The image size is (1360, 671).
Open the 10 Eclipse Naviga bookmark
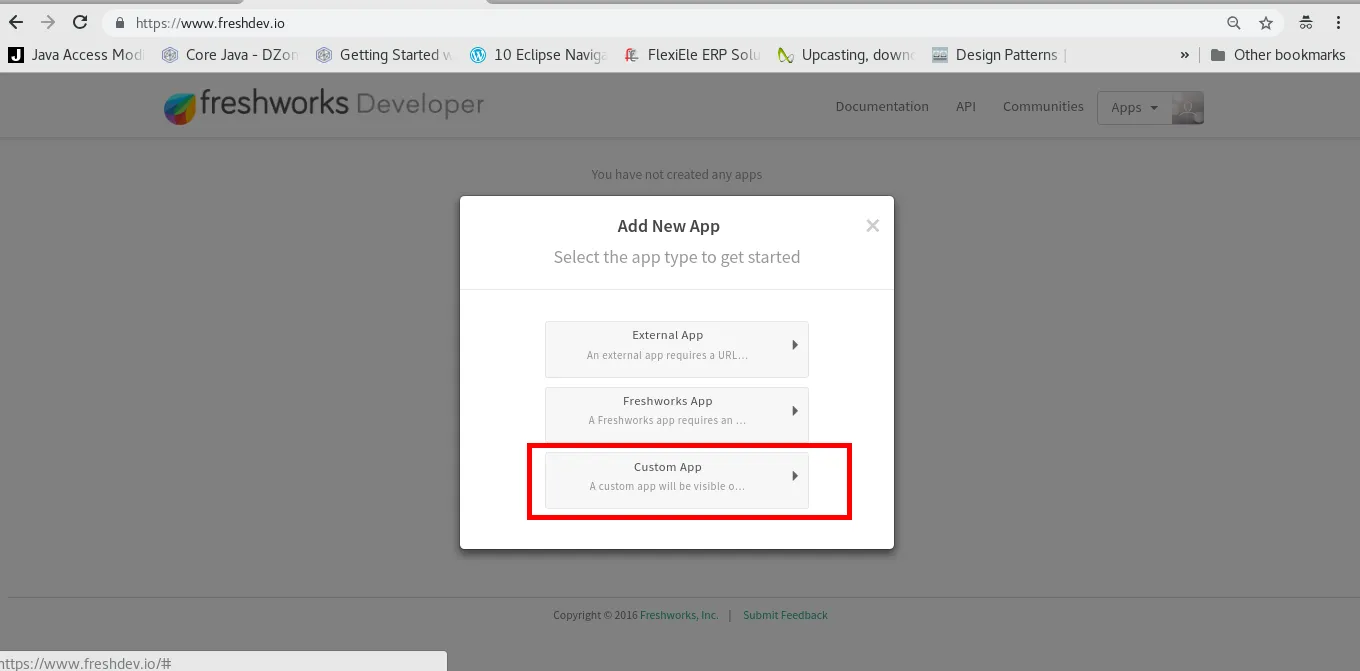(538, 55)
